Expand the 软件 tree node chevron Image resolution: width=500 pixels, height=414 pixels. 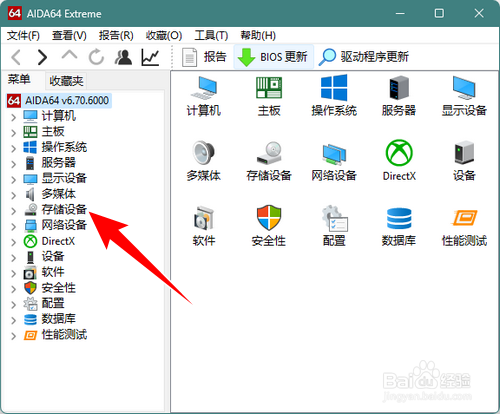pyautogui.click(x=13, y=274)
